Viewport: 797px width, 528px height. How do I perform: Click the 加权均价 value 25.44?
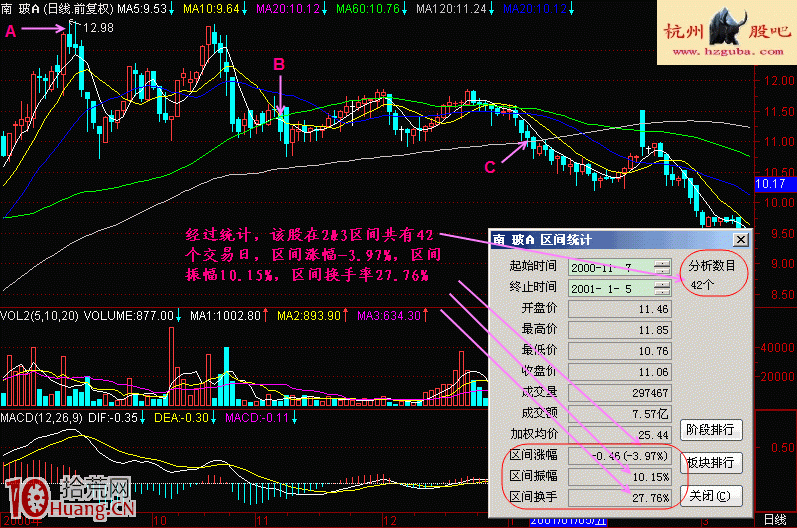click(x=620, y=435)
